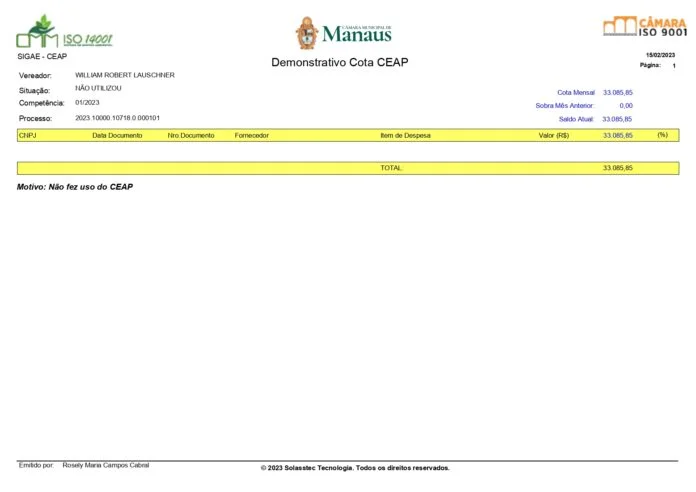Select the CNPJ column header
Screen dimensions: 696x492
click(27, 135)
